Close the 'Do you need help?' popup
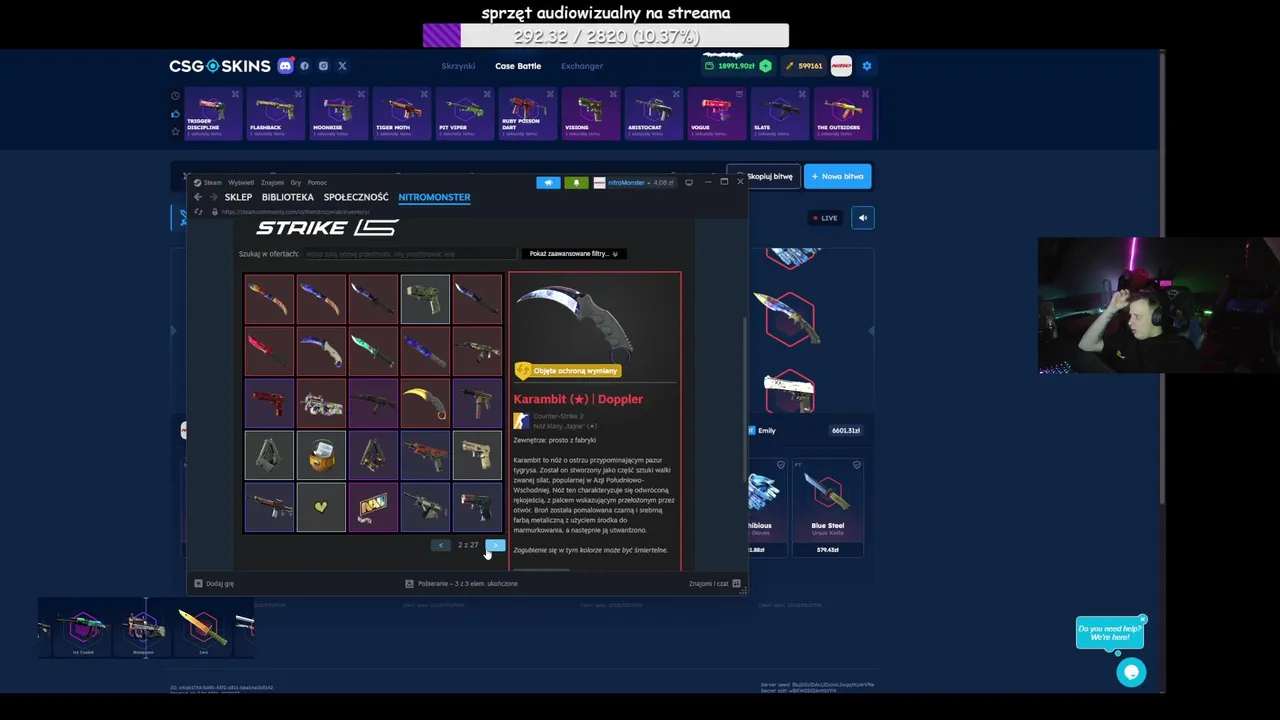Screen dimensions: 1280x720 1143,619
